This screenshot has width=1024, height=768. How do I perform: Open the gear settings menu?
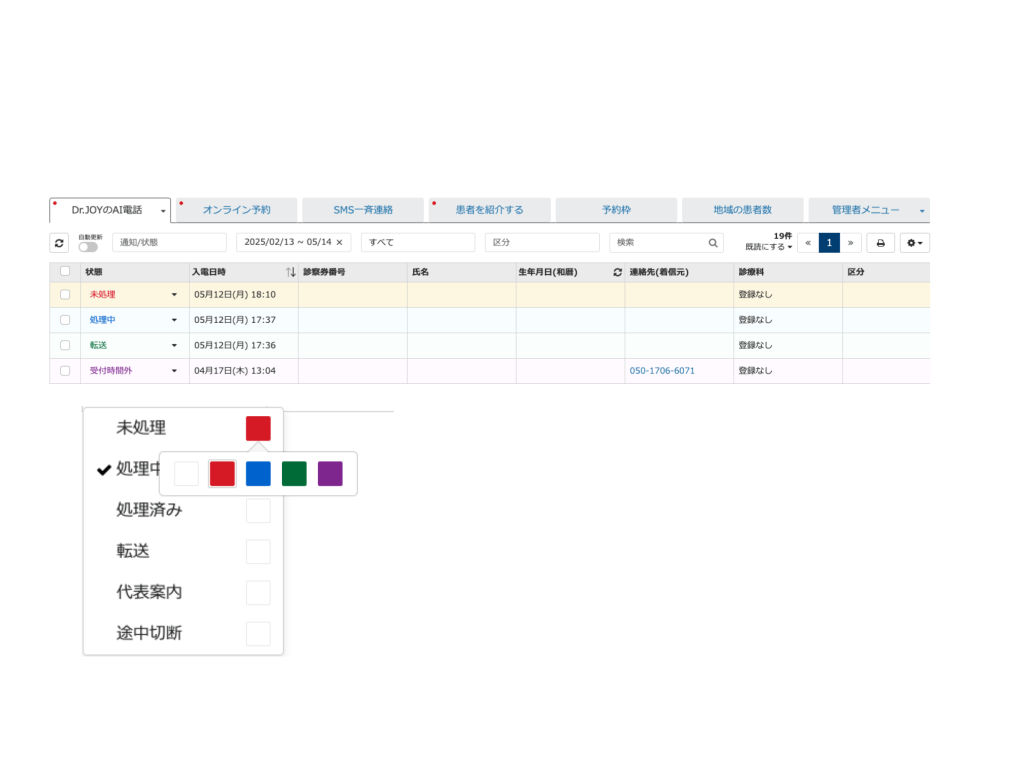(x=914, y=243)
